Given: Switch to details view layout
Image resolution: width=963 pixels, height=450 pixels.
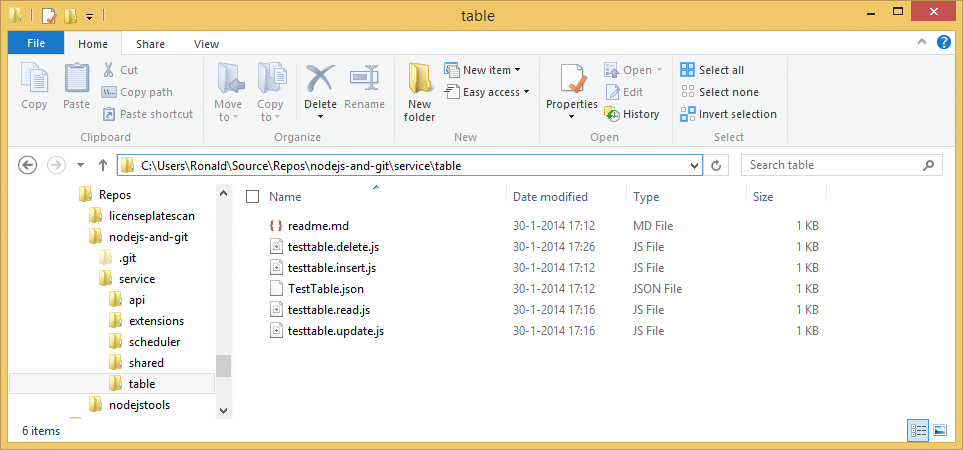Looking at the screenshot, I should coord(918,430).
